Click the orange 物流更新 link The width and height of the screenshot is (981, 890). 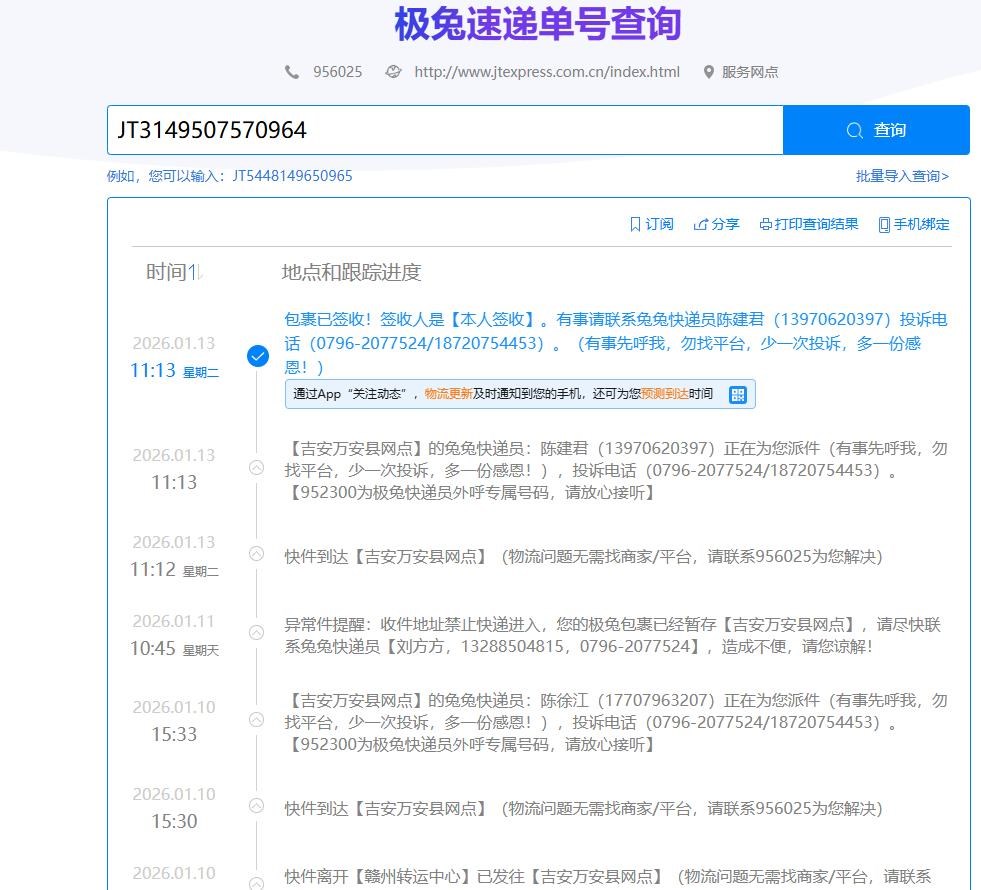point(448,394)
